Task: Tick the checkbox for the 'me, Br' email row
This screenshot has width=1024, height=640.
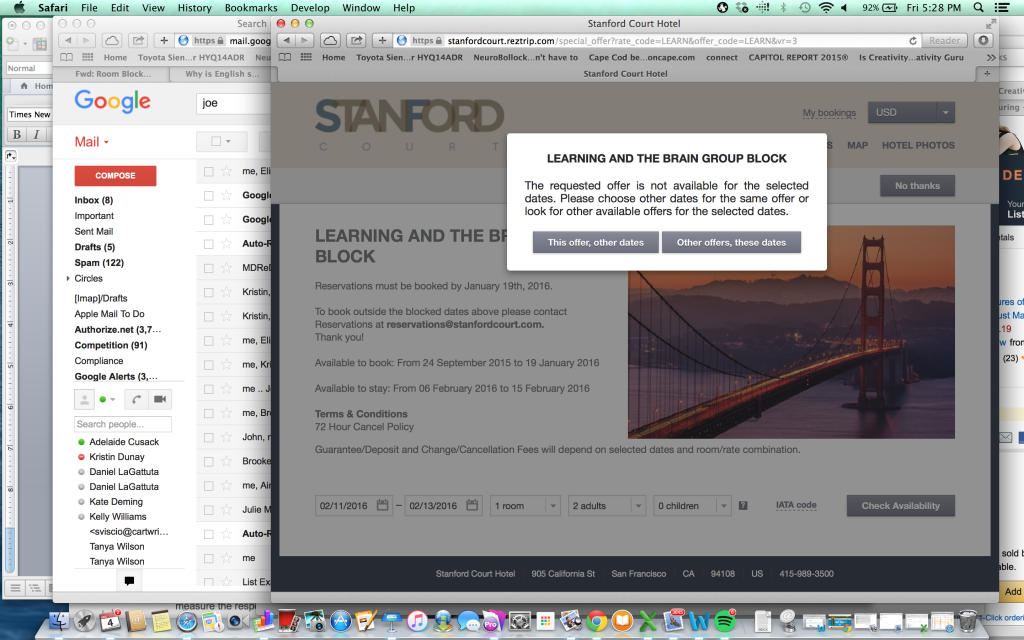Action: click(x=208, y=413)
